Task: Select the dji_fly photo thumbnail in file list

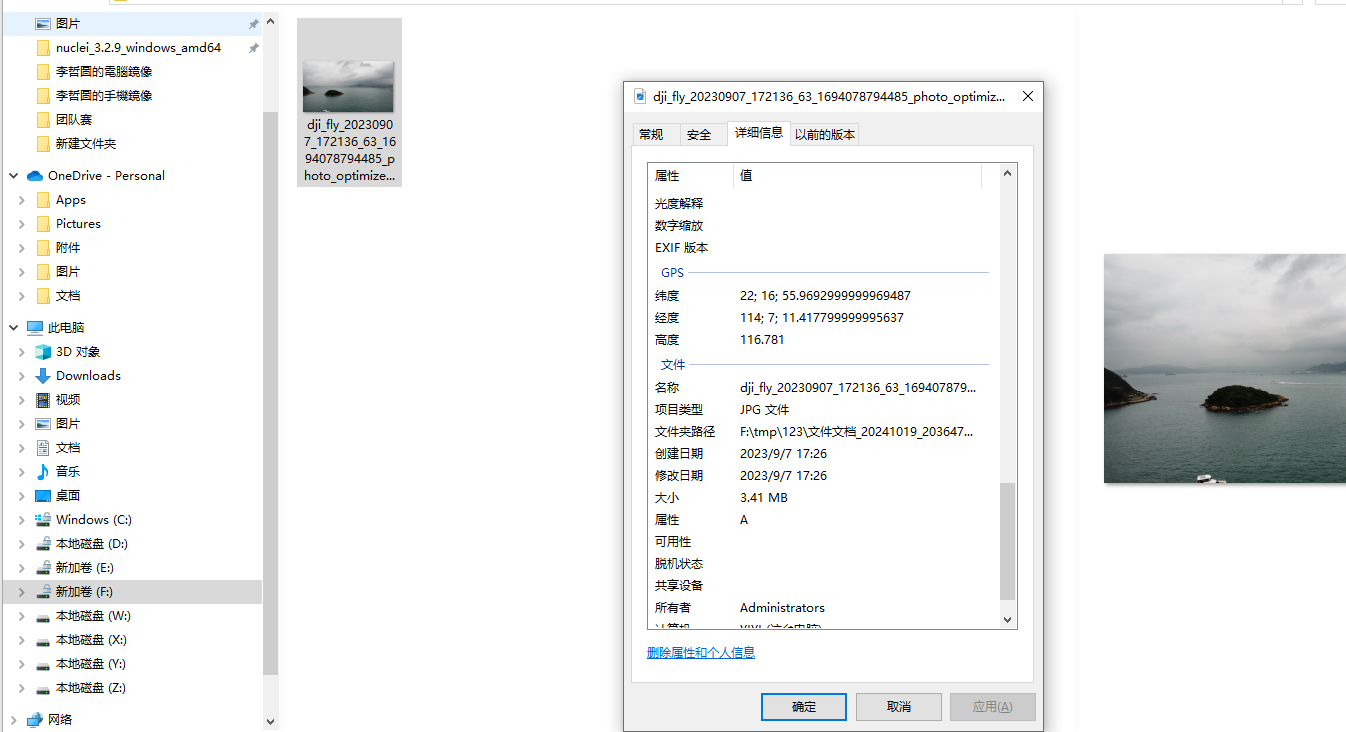Action: [349, 102]
